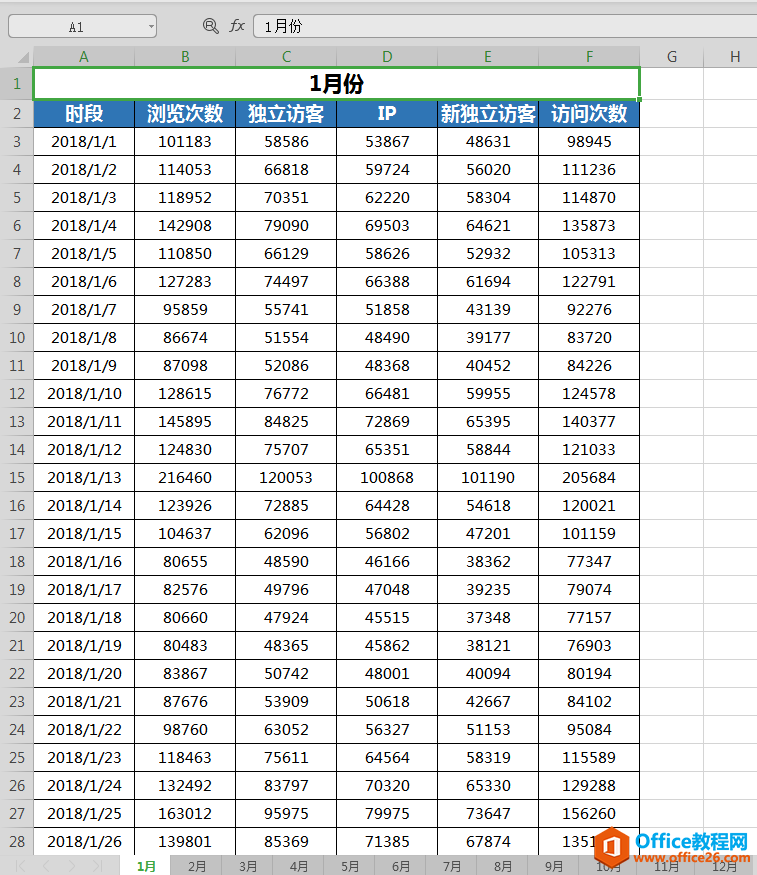Select cell with value 114053
The image size is (757, 875).
pyautogui.click(x=185, y=170)
